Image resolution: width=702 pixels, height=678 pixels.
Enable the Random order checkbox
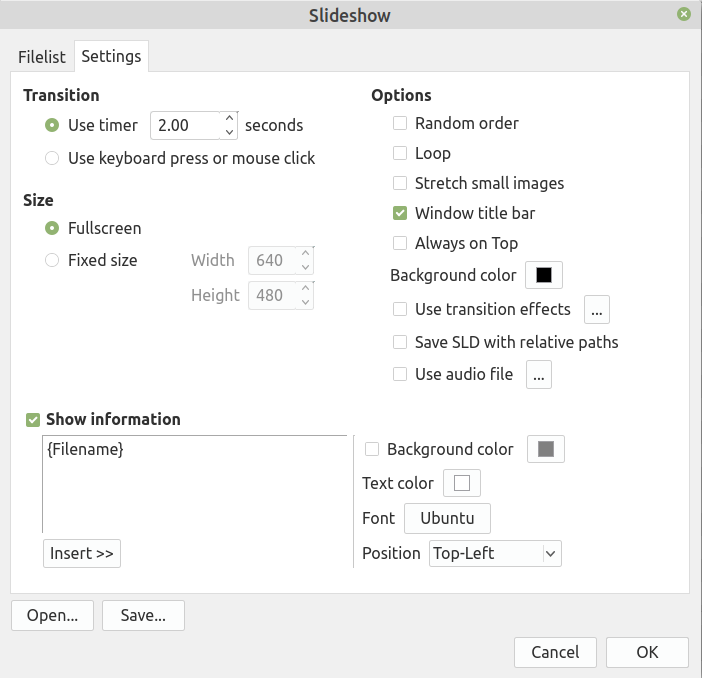point(400,124)
